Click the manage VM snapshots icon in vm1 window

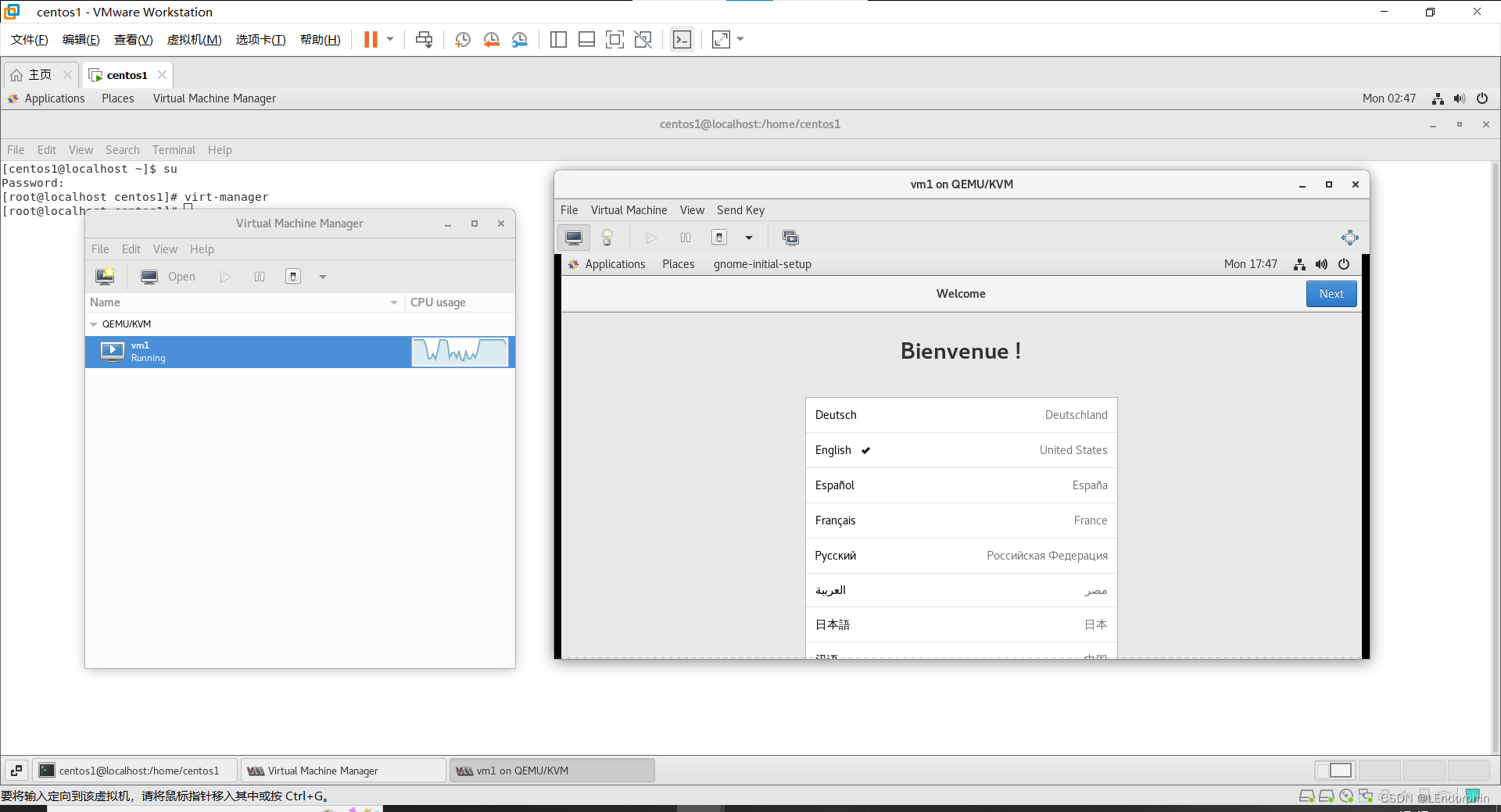pos(790,238)
